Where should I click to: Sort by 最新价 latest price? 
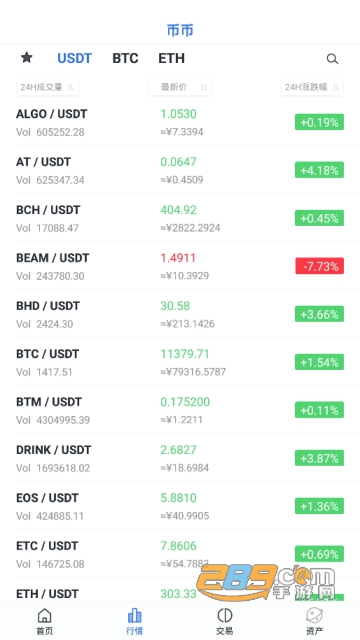point(180,87)
